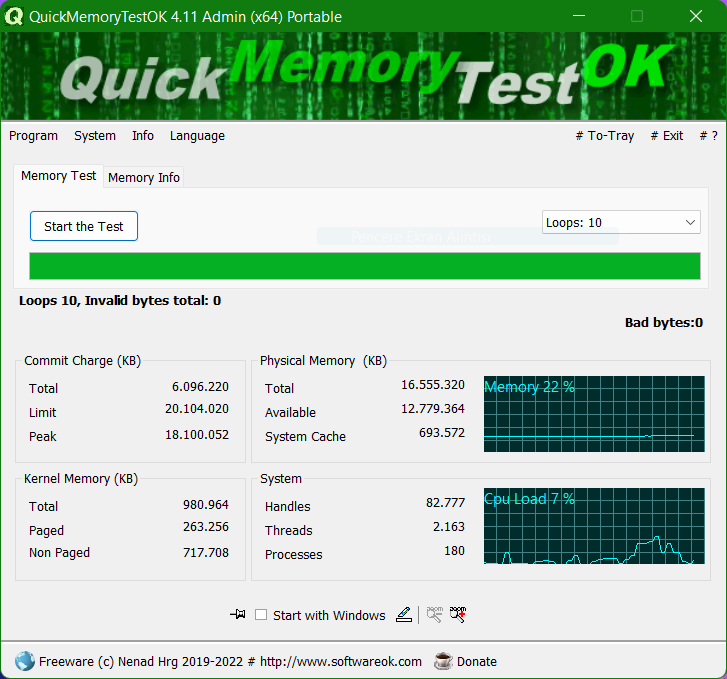Screen dimensions: 727x679
Task: Switch to the Memory Info tab
Action: (144, 178)
